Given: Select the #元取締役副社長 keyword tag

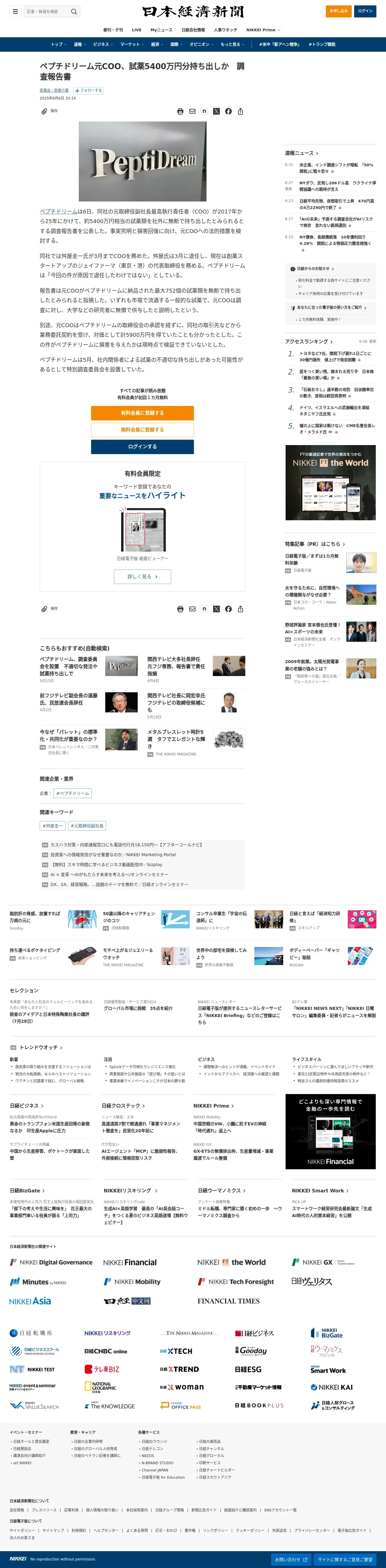Looking at the screenshot, I should click(x=87, y=826).
